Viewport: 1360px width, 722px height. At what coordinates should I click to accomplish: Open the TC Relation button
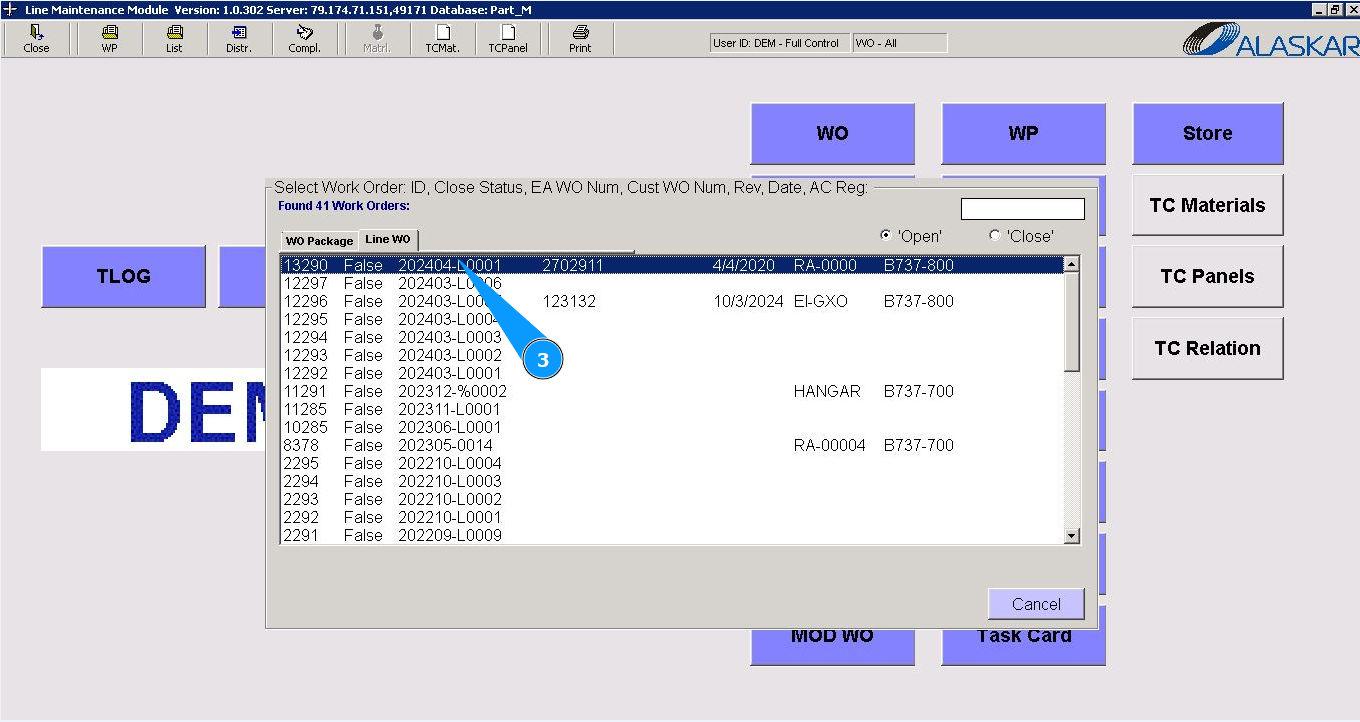point(1207,348)
